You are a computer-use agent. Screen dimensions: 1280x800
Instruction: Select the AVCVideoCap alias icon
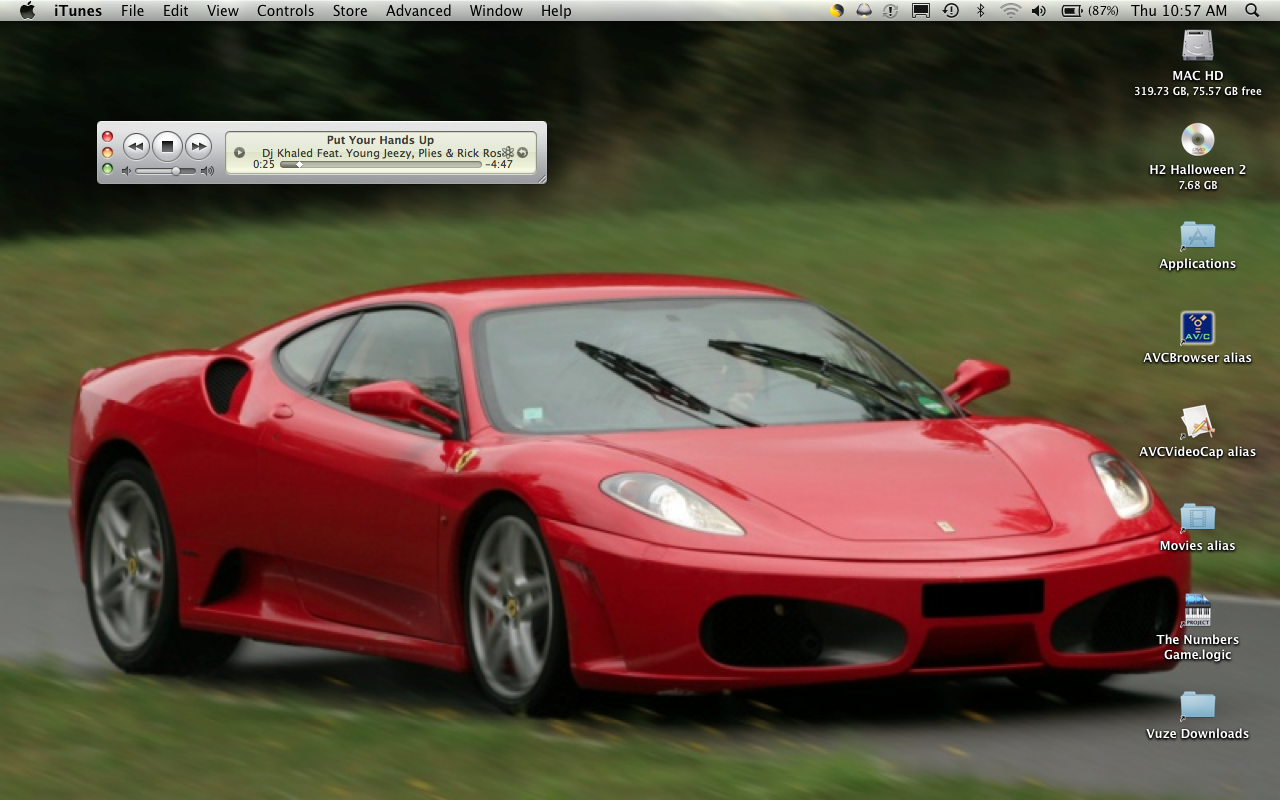[1198, 422]
